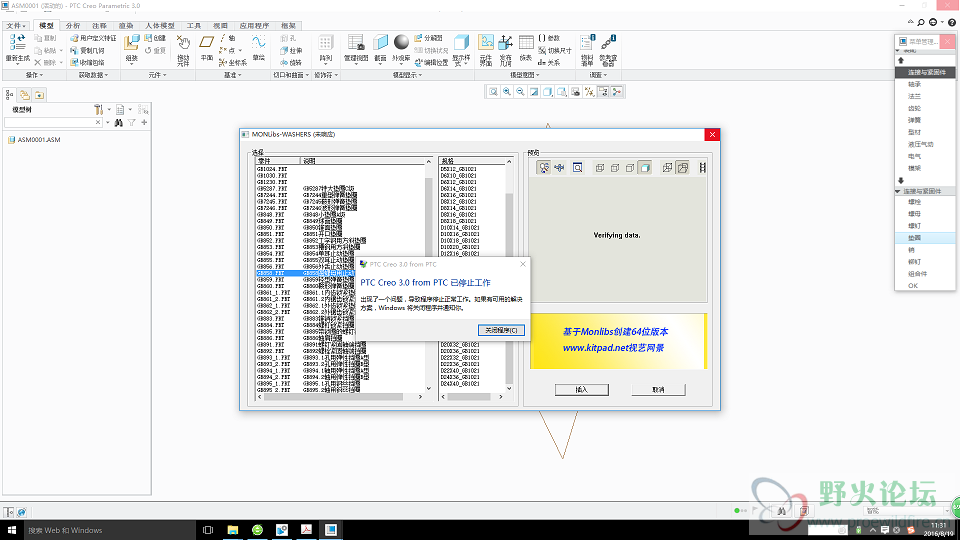
Task: Expand the 元件 group dropdown
Action: click(x=157, y=75)
